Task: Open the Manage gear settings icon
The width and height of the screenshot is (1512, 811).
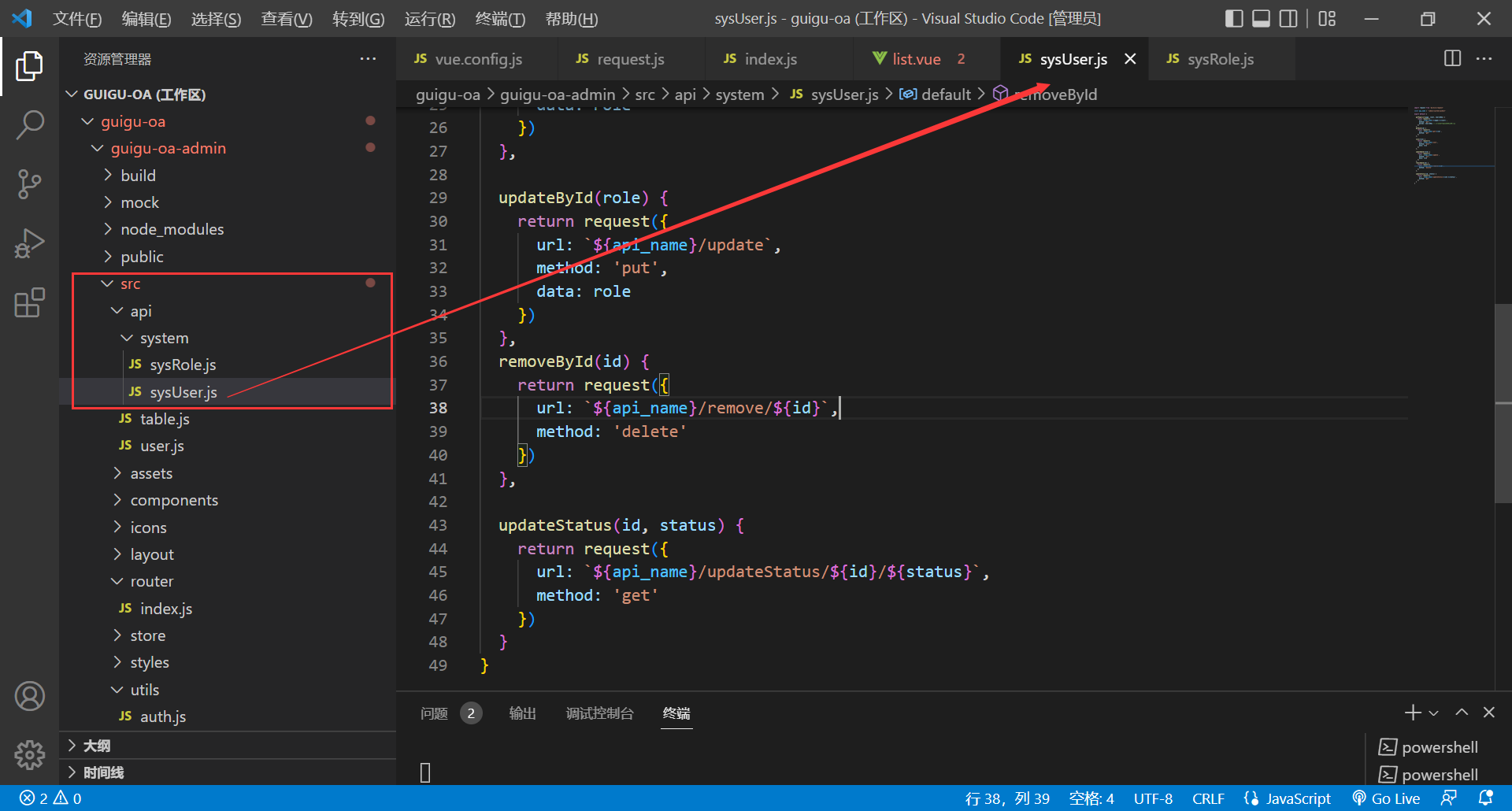Action: 29,755
